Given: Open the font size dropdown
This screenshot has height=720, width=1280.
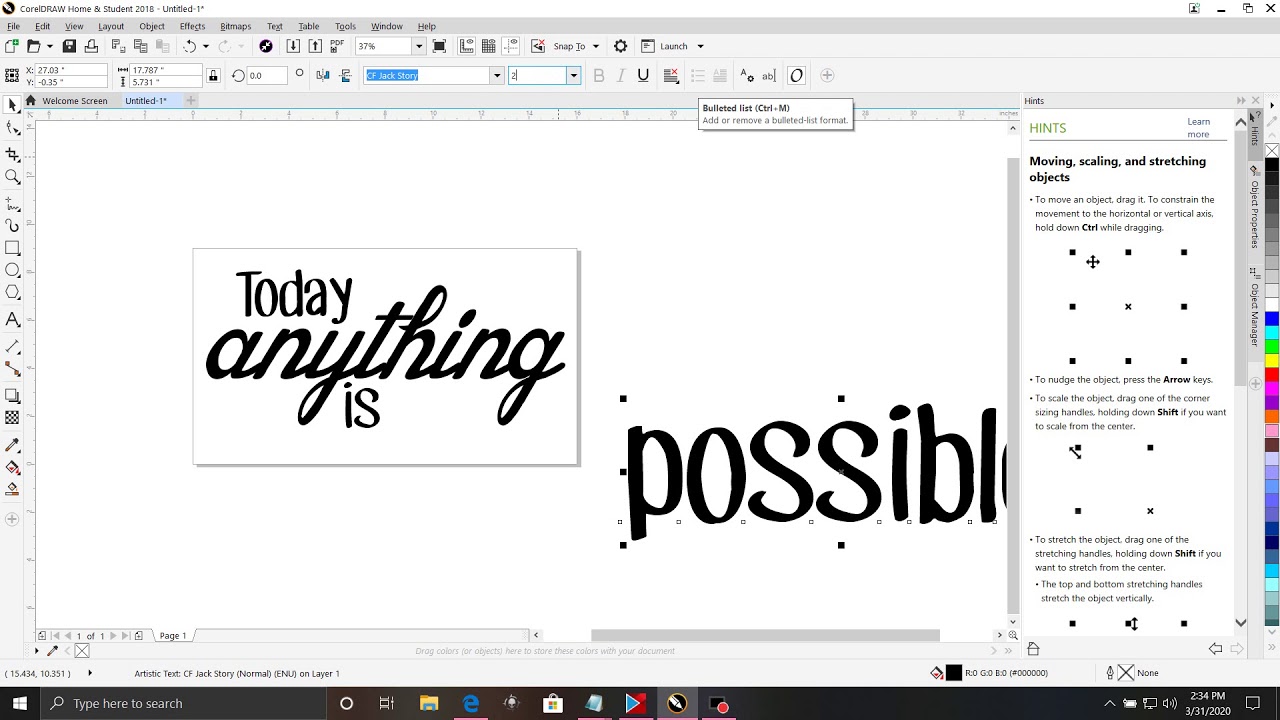Looking at the screenshot, I should click(x=573, y=75).
